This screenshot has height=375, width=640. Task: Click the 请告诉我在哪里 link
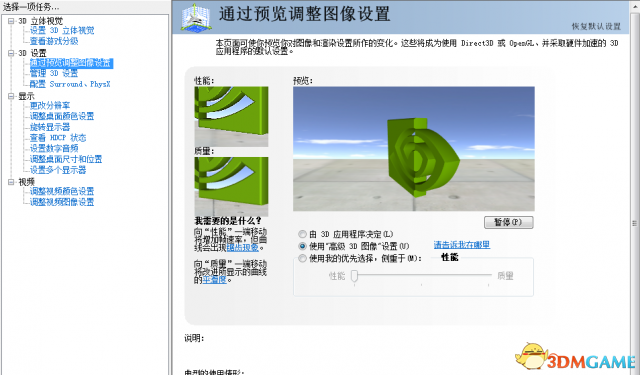point(462,245)
